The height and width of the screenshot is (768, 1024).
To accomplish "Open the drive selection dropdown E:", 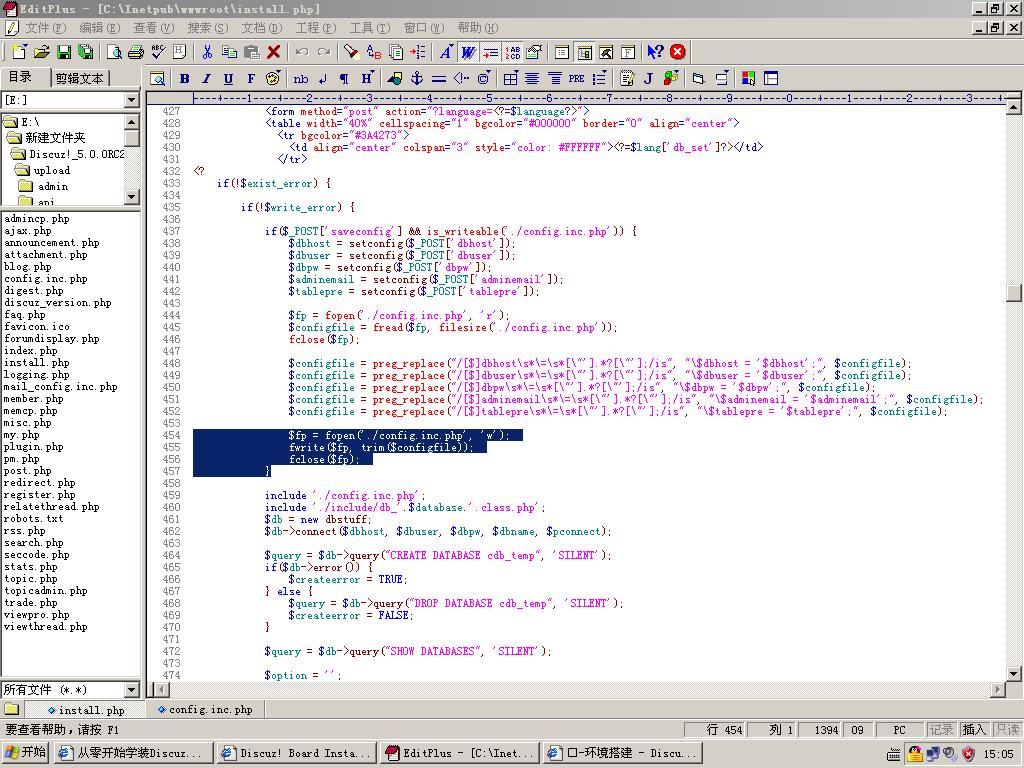I will click(131, 100).
